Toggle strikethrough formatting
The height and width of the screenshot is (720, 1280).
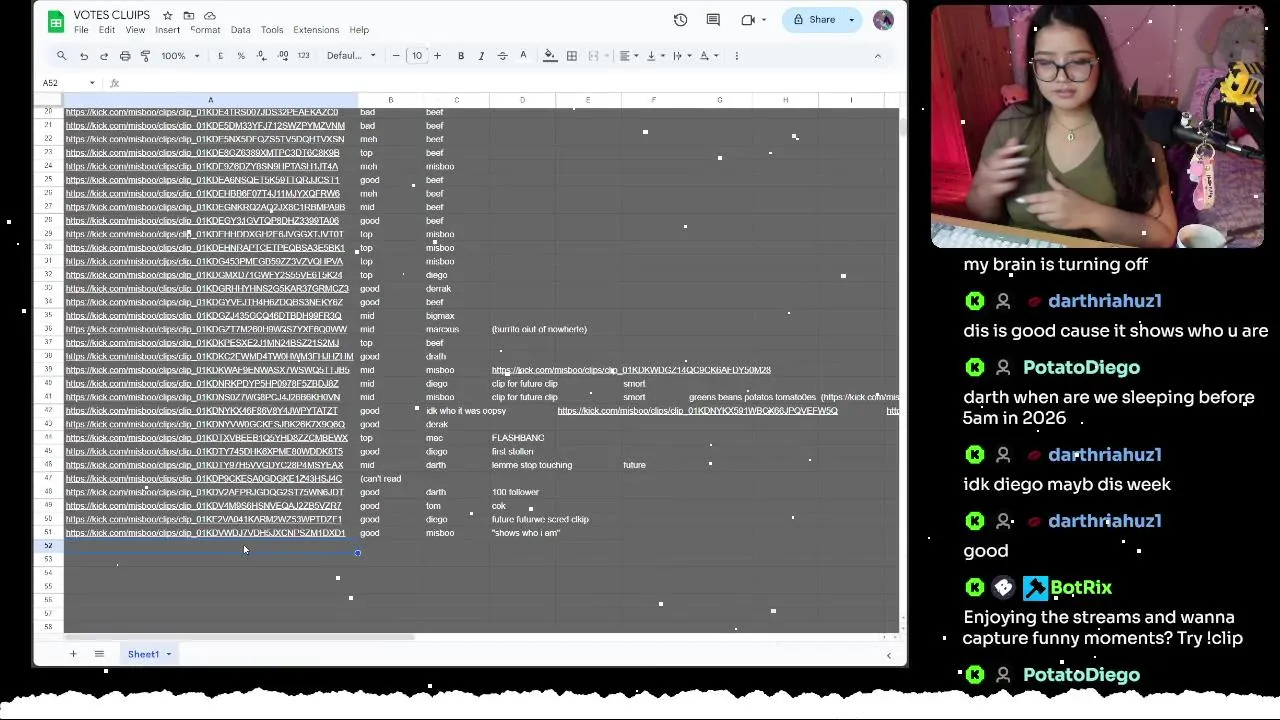tap(502, 56)
